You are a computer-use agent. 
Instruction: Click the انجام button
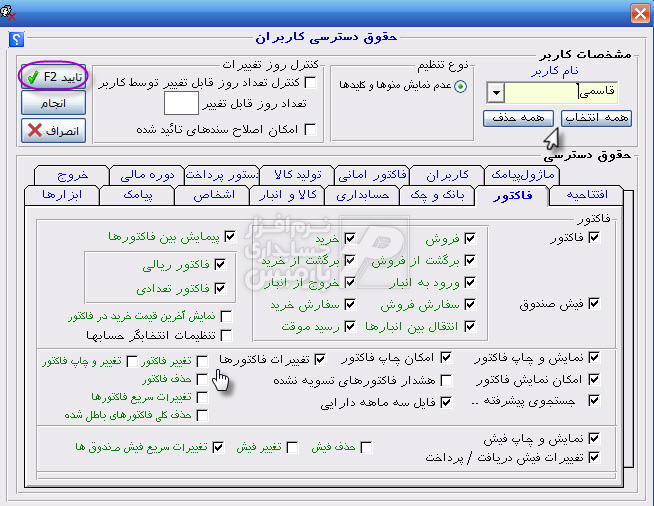(53, 103)
